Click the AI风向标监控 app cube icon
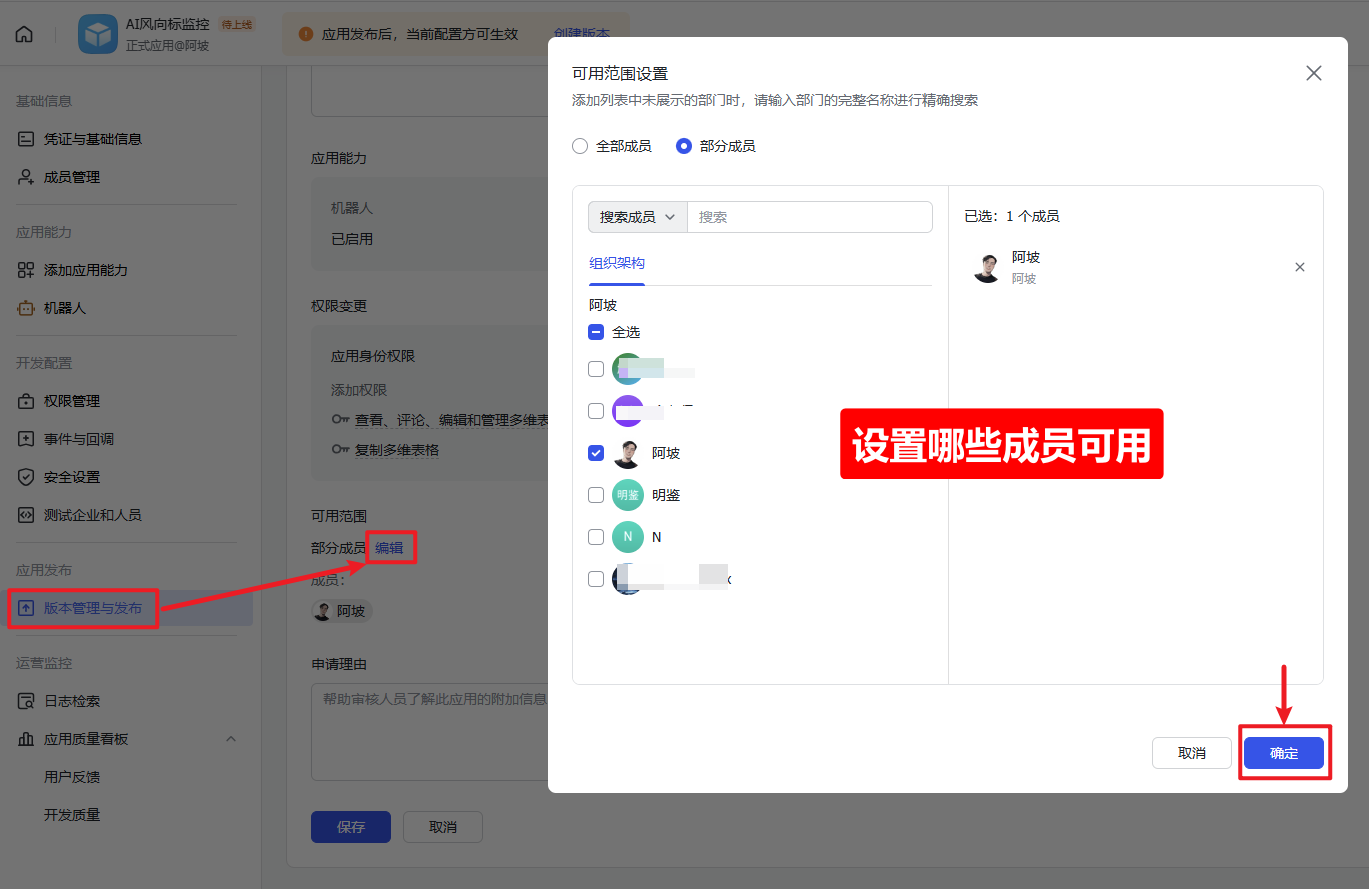 tap(98, 34)
